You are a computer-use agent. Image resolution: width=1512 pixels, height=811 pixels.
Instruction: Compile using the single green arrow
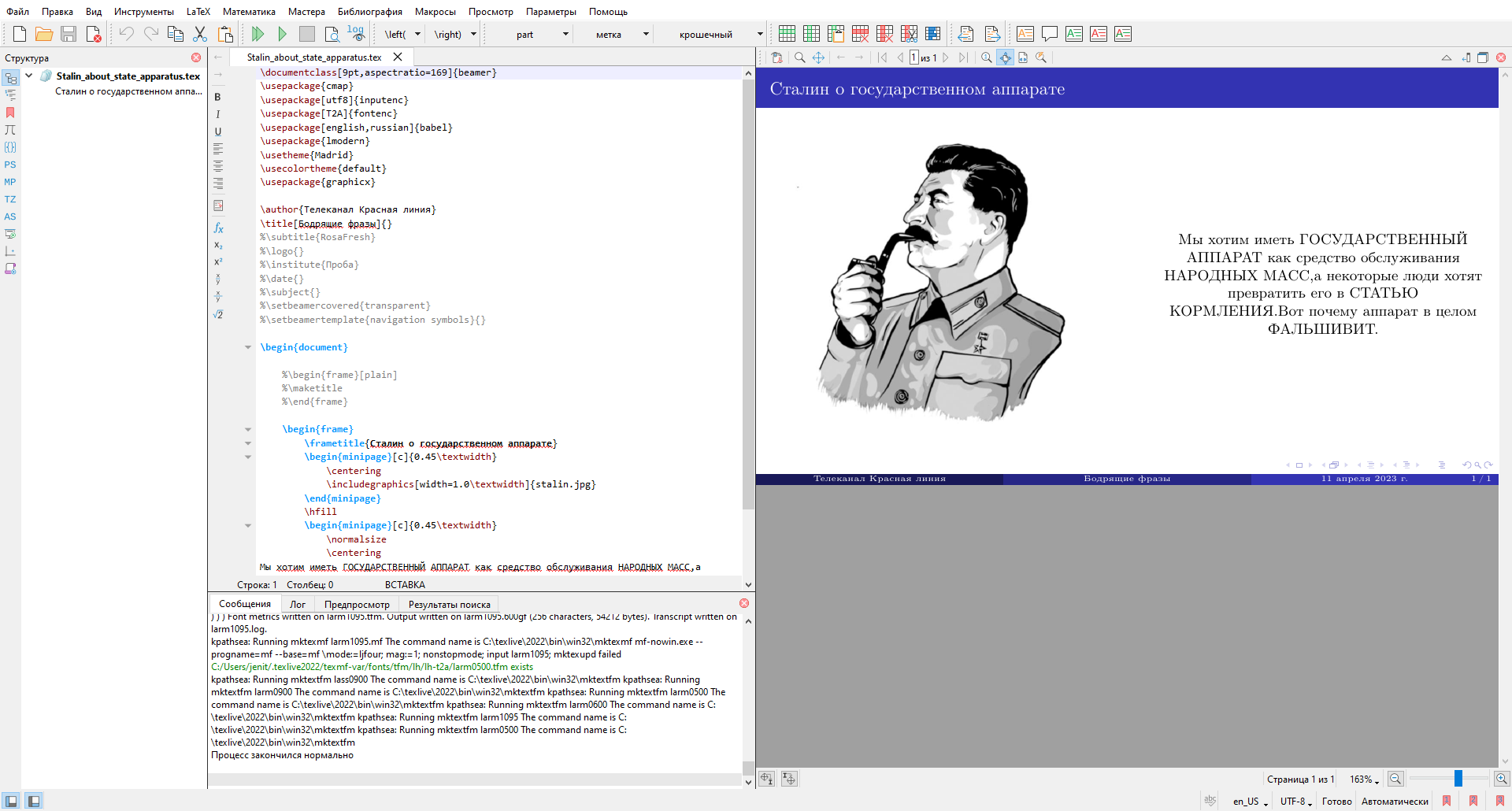tap(282, 34)
